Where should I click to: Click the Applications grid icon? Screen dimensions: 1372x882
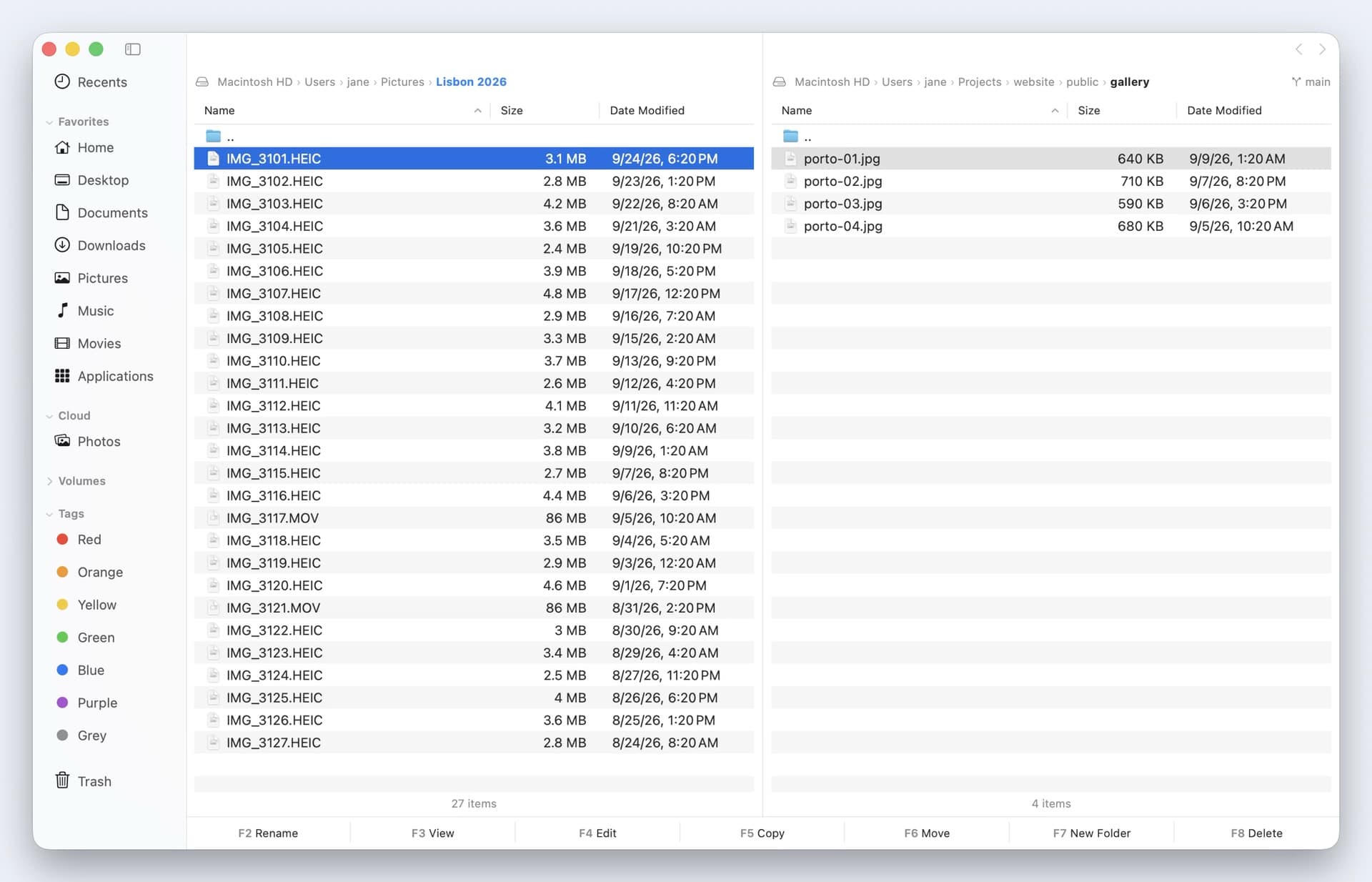pos(62,376)
